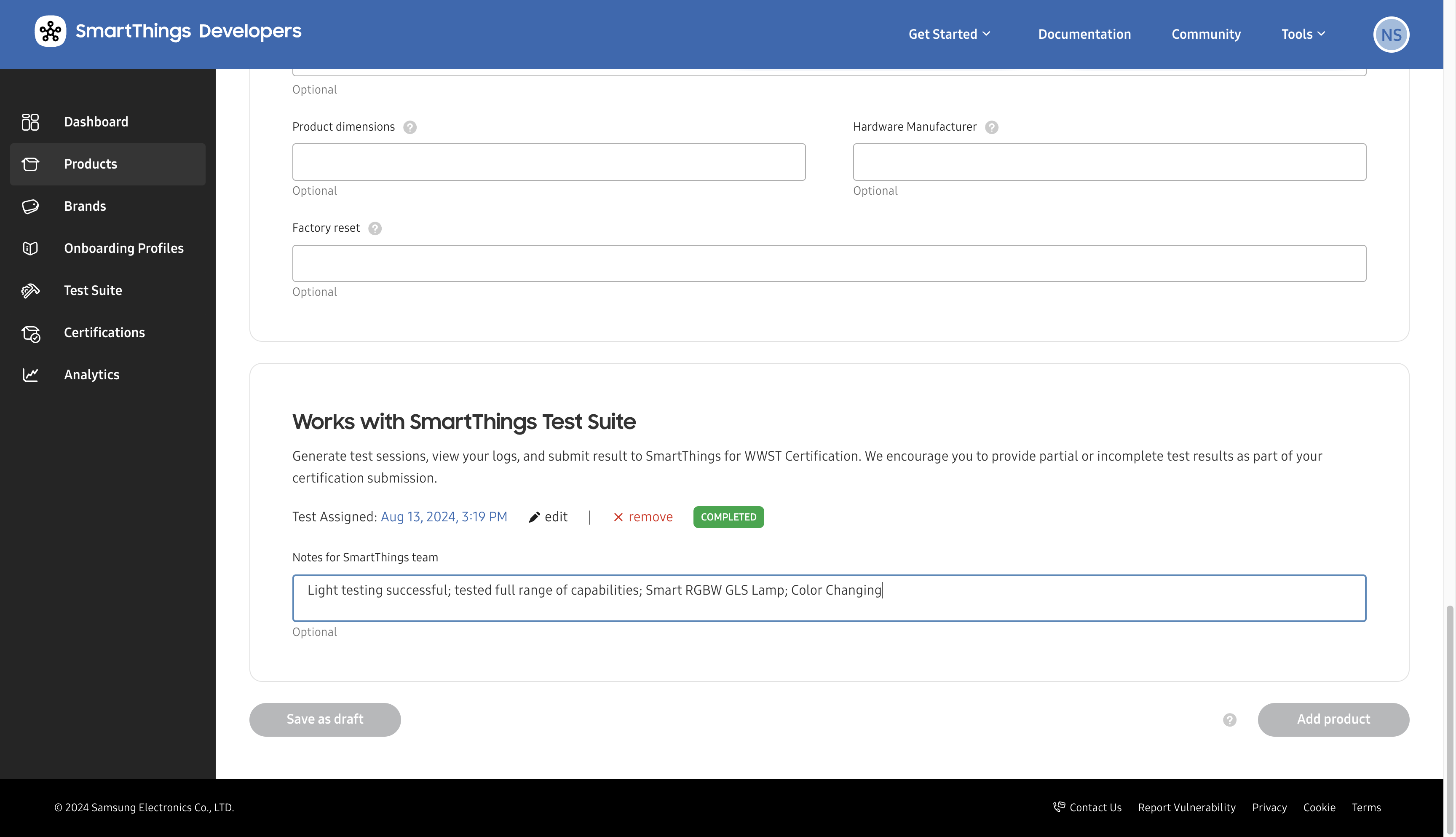Click the Factory reset help icon
Viewport: 1456px width, 837px height.
click(x=375, y=228)
